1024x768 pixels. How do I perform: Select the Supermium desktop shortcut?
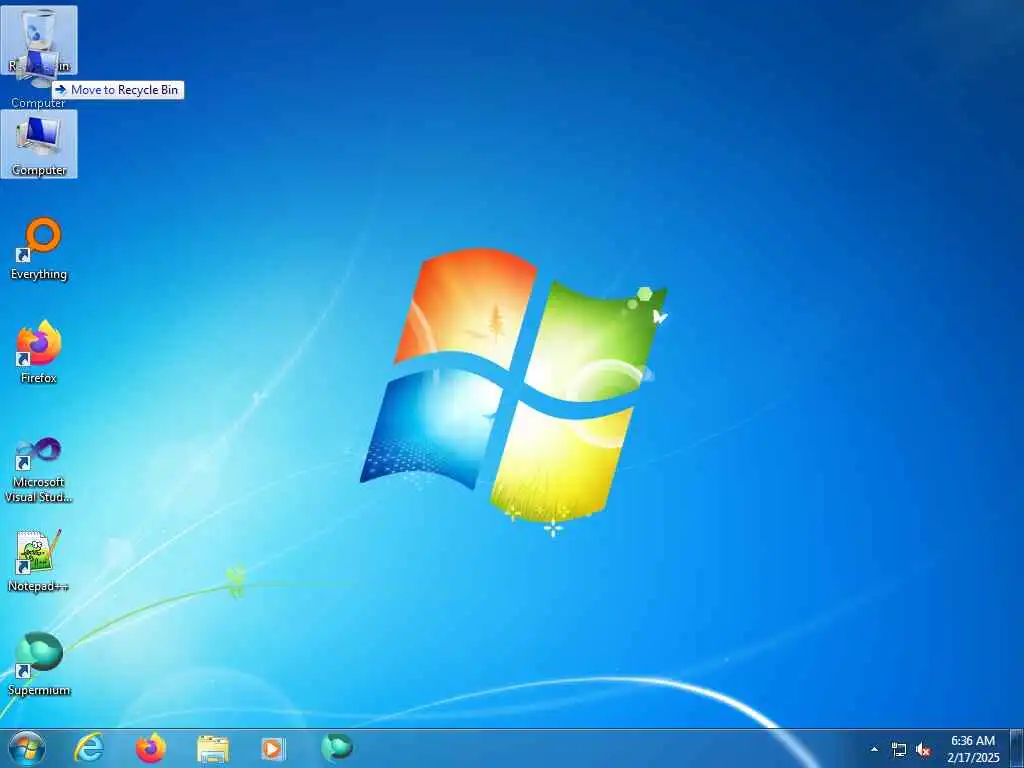pyautogui.click(x=39, y=664)
